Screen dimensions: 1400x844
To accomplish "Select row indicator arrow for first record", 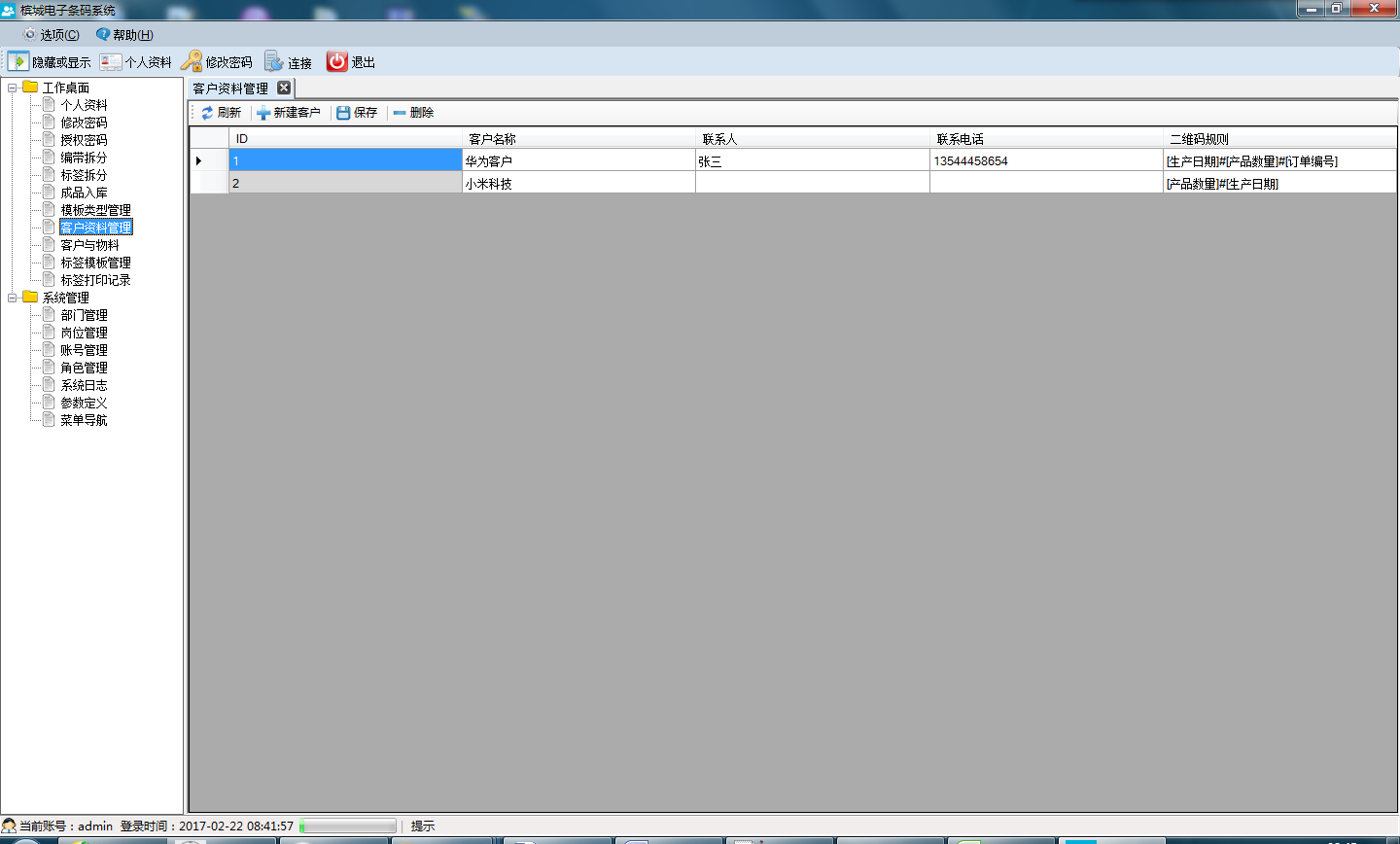I will [199, 160].
